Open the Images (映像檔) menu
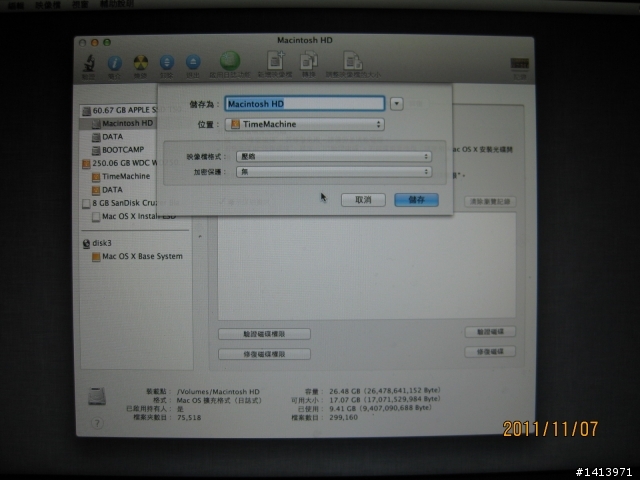 (48, 5)
